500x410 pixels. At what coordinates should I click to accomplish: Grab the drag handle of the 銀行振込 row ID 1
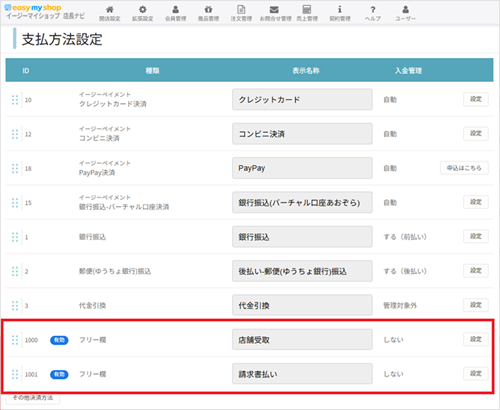pos(15,237)
